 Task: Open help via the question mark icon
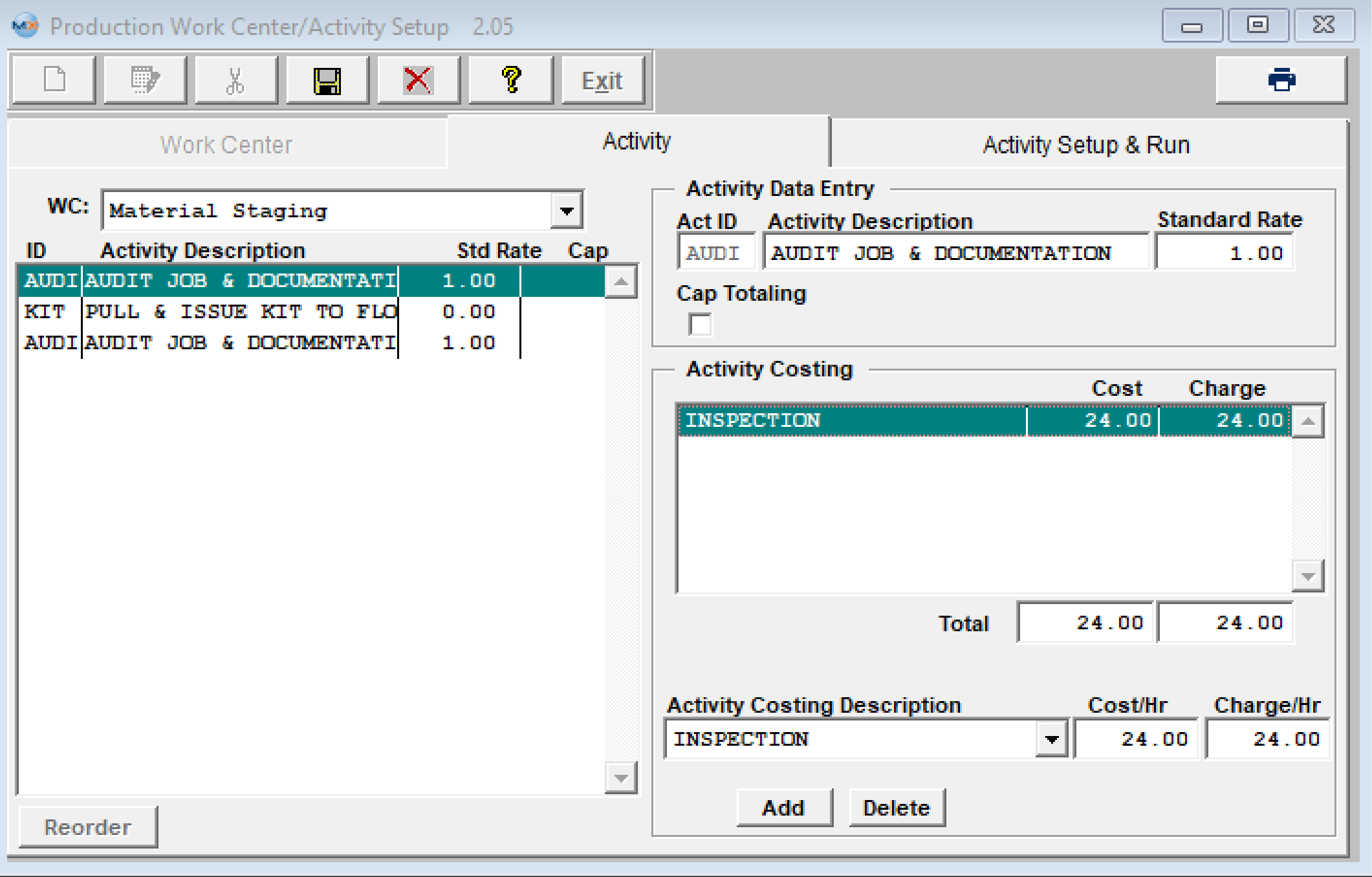tap(510, 80)
